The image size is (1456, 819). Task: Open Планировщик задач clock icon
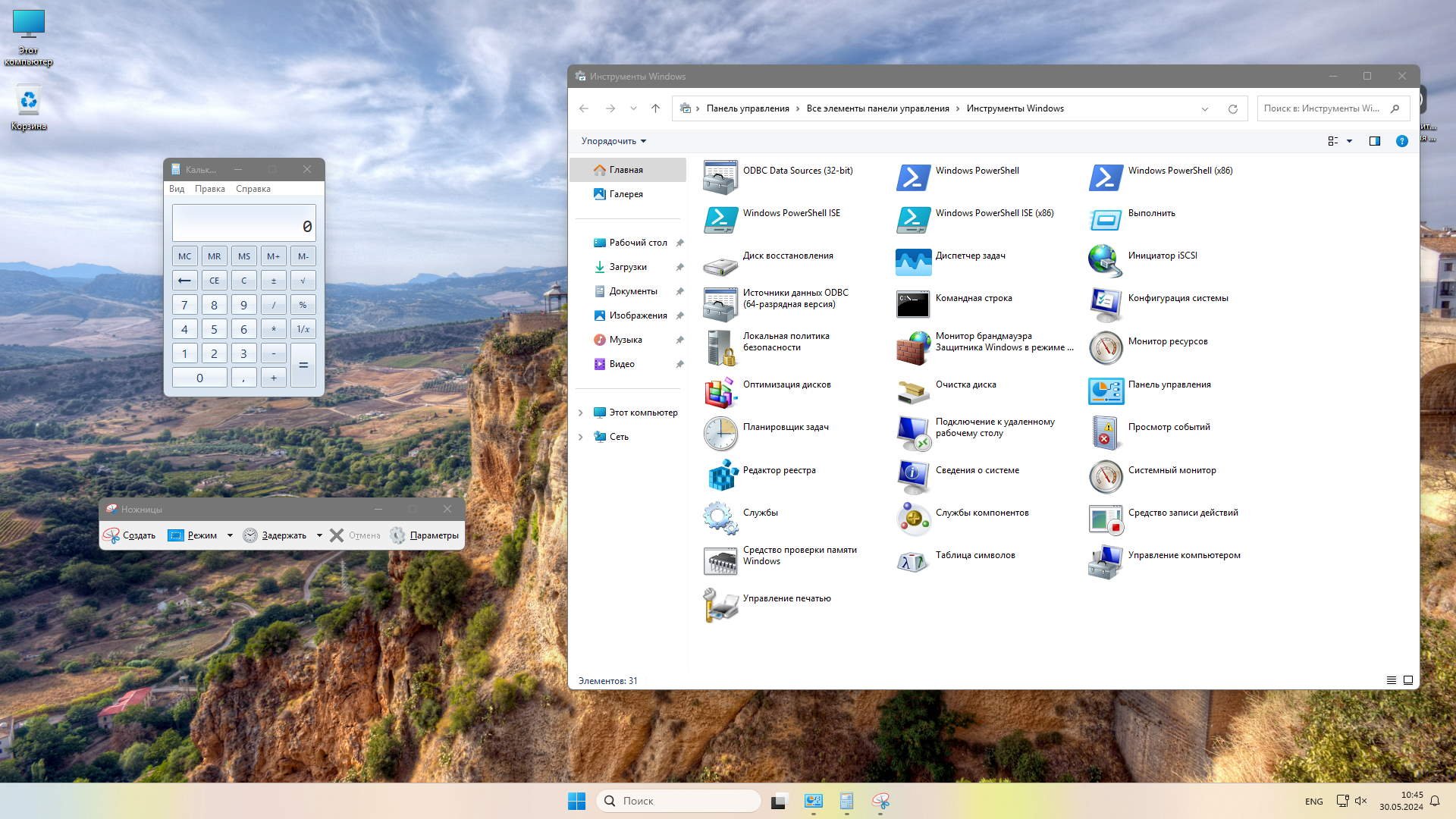pos(720,433)
